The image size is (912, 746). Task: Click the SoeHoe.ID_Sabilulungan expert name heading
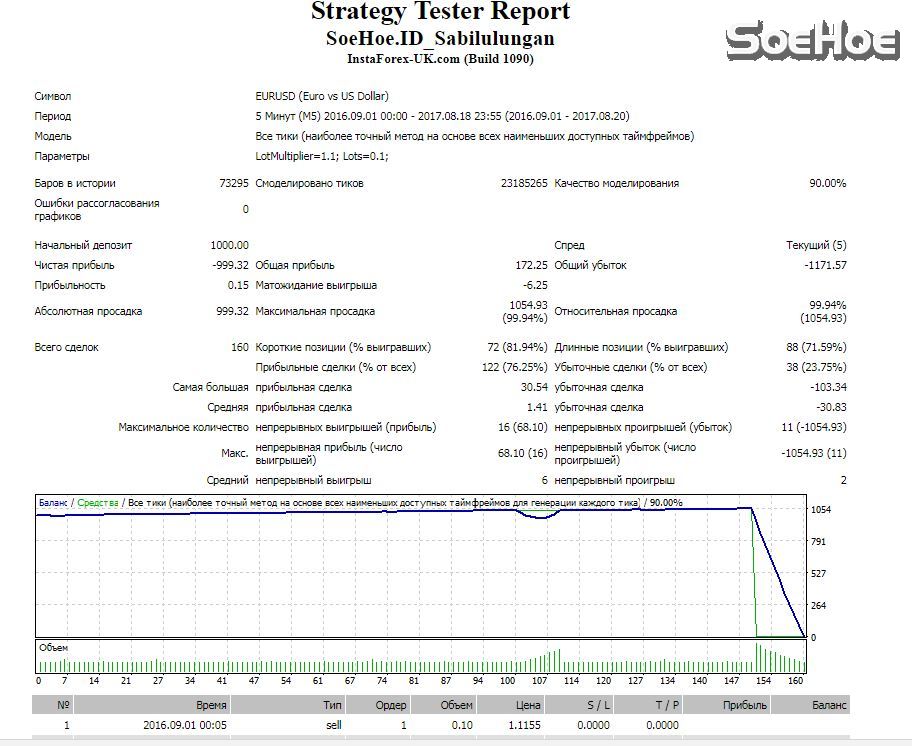pyautogui.click(x=440, y=39)
